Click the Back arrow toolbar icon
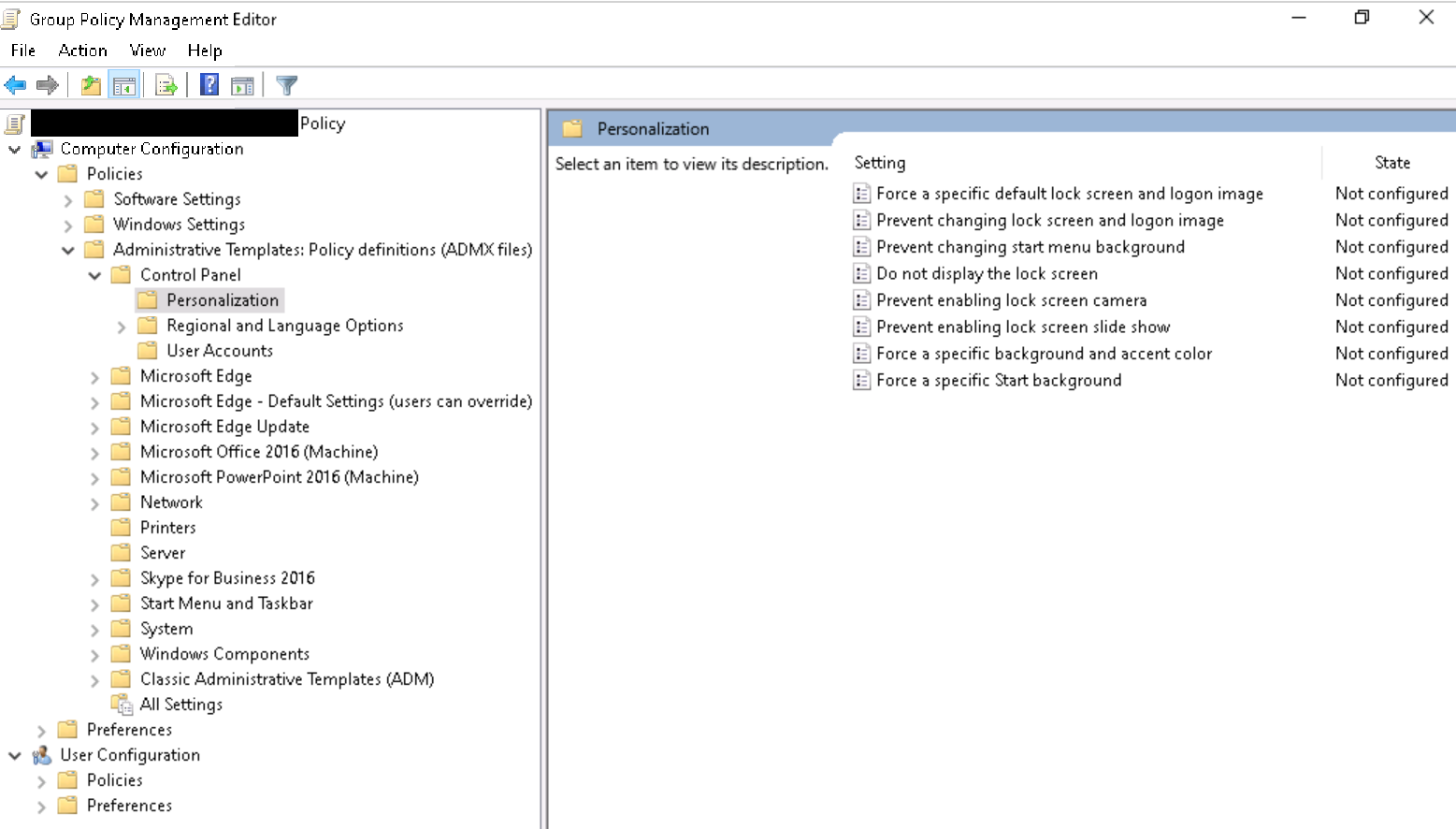Viewport: 1456px width, 829px height. point(15,86)
